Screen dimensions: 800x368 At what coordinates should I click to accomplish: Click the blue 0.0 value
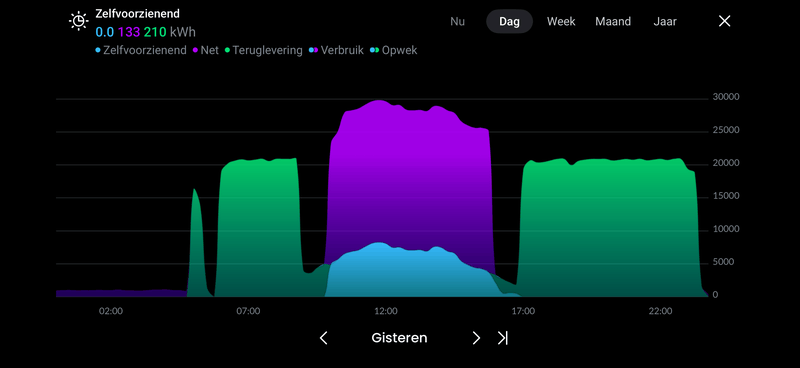click(x=105, y=33)
